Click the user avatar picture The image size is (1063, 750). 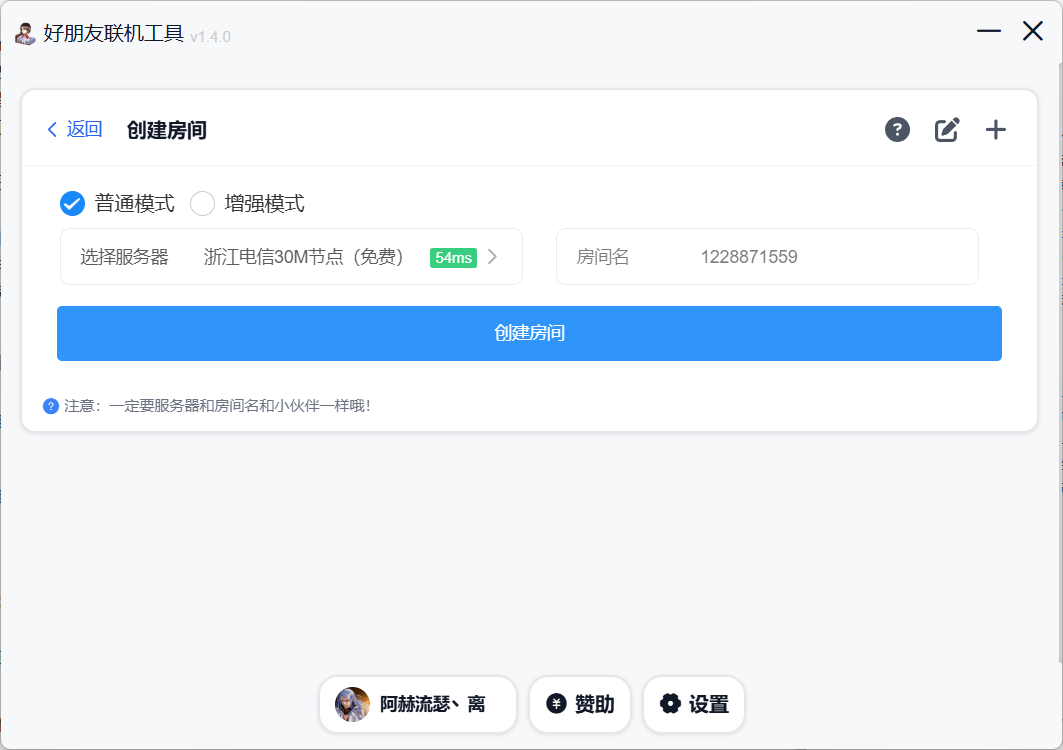point(352,704)
